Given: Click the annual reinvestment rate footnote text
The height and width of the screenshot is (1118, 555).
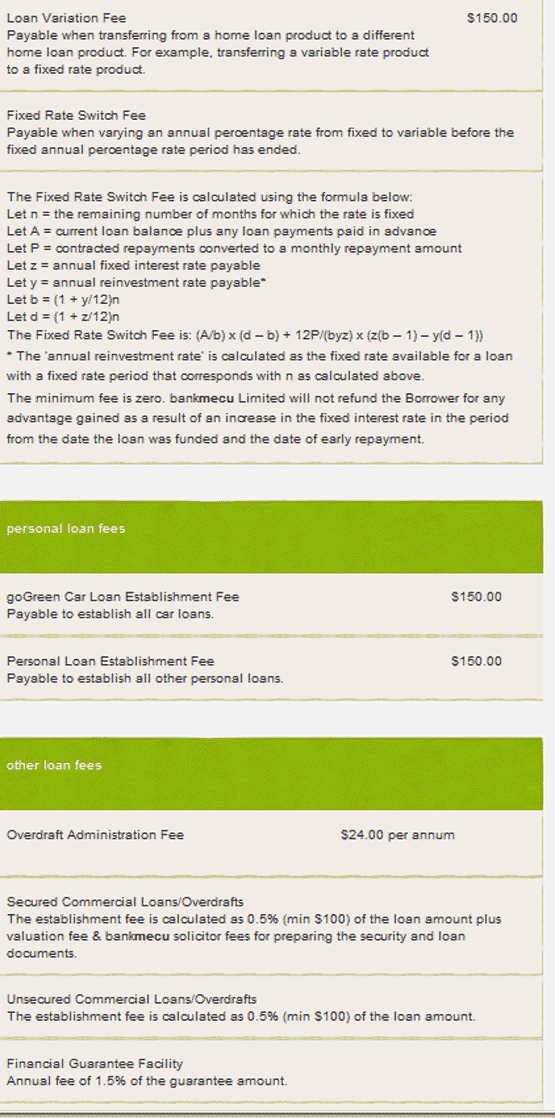Looking at the screenshot, I should 259,365.
